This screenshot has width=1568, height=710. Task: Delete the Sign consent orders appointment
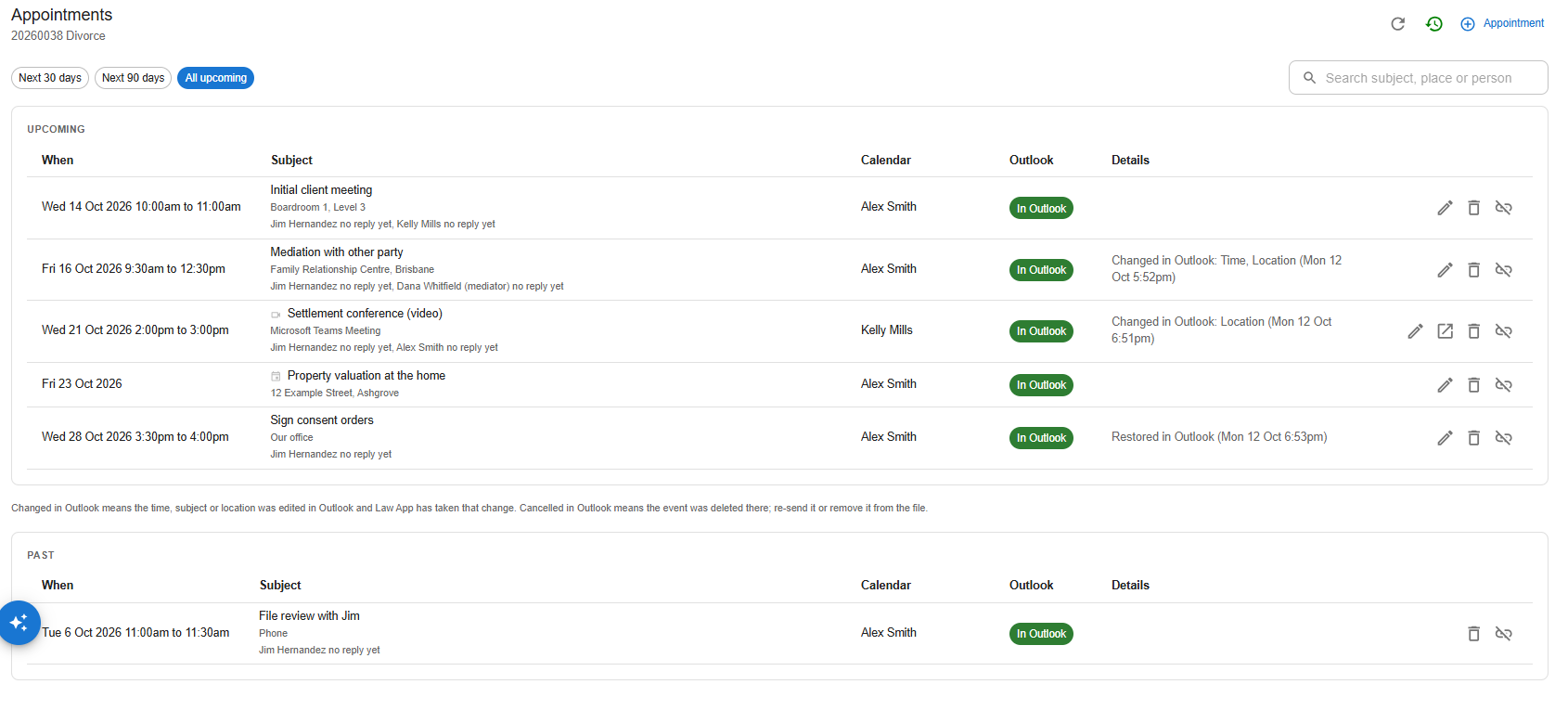pos(1473,438)
